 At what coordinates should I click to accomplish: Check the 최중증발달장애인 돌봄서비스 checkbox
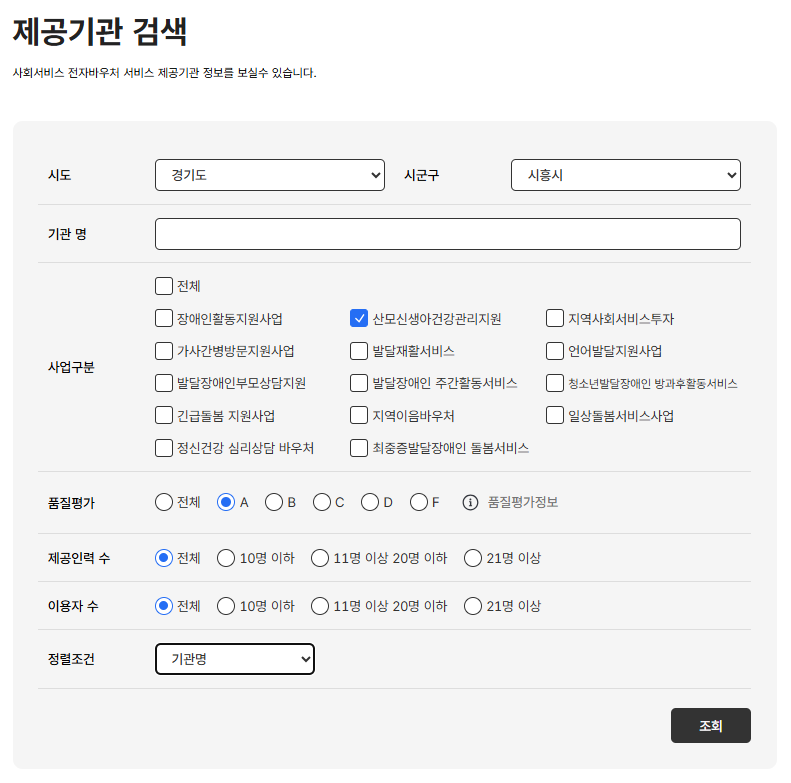pyautogui.click(x=359, y=448)
